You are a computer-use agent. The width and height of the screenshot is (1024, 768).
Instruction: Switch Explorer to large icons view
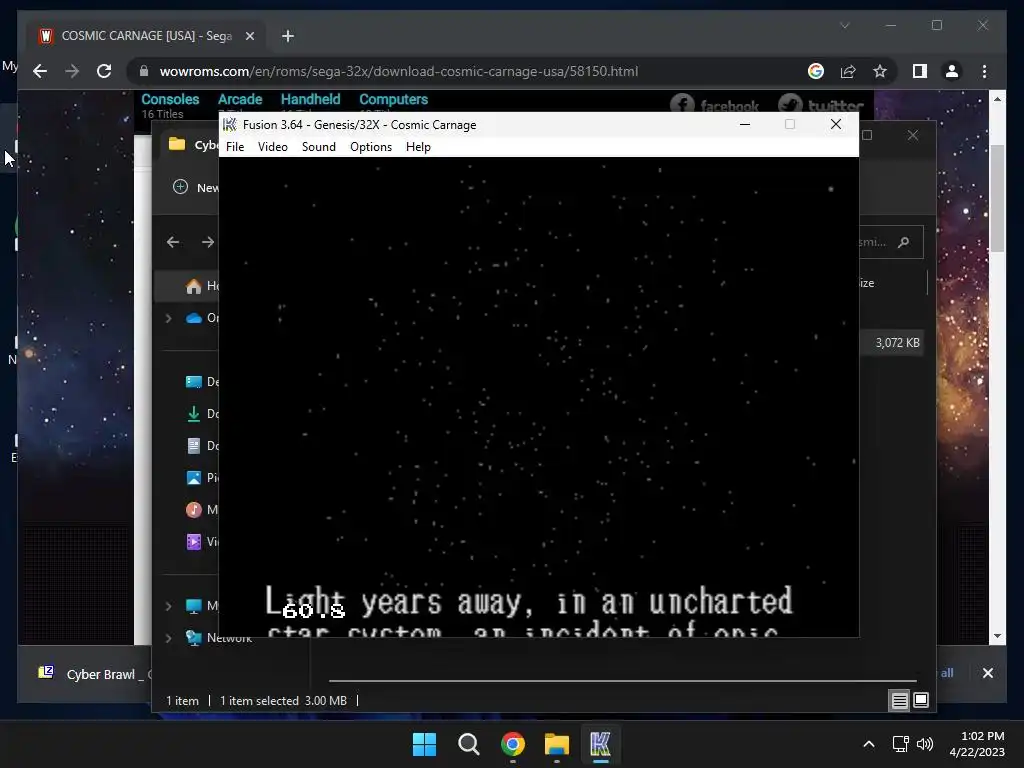point(921,700)
